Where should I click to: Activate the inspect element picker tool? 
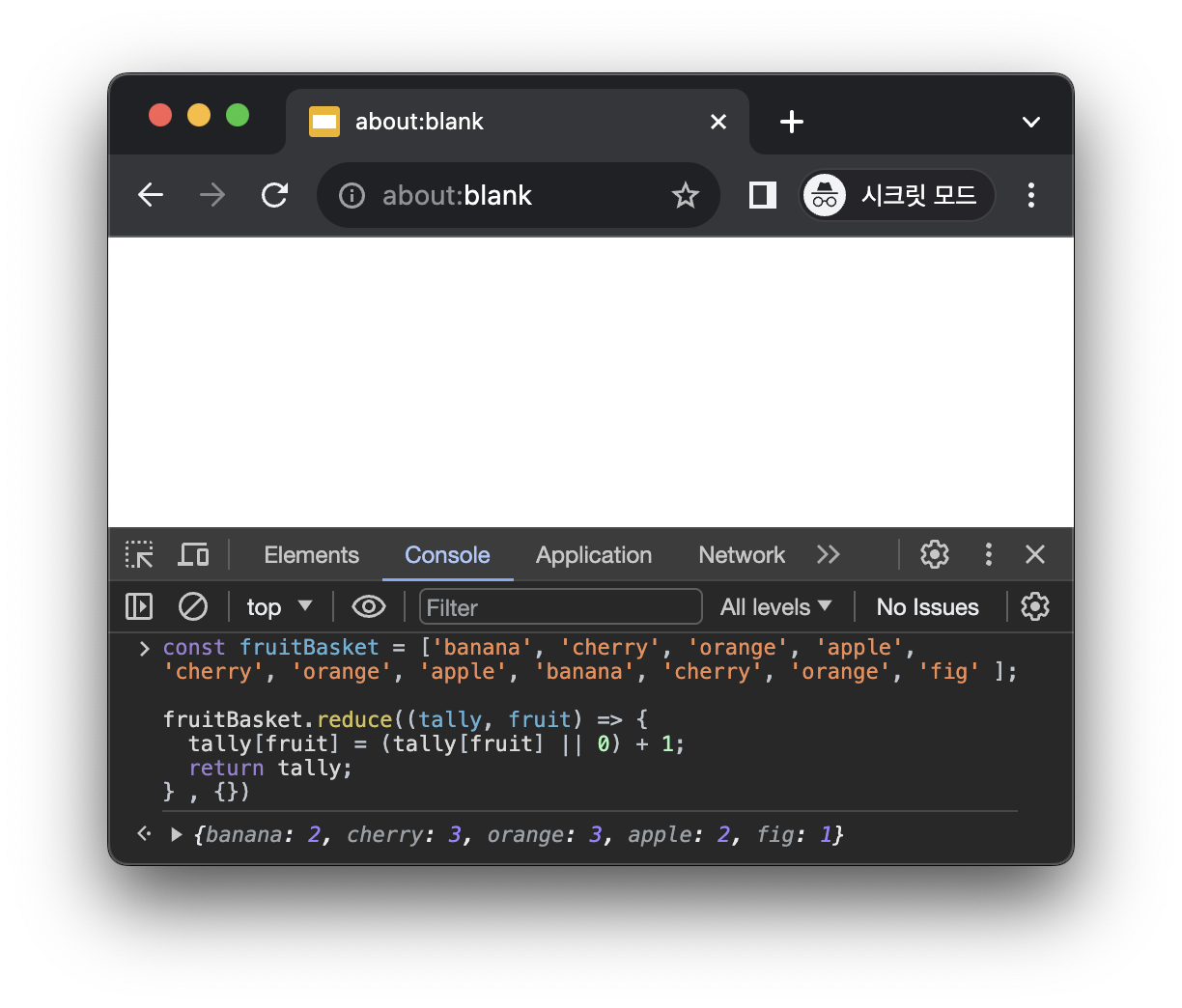tap(140, 554)
